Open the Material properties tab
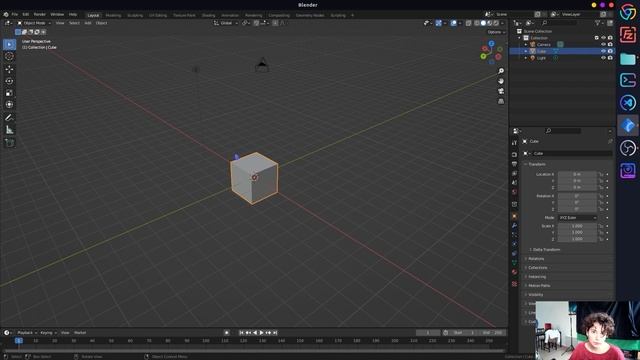640x360 pixels. point(514,272)
